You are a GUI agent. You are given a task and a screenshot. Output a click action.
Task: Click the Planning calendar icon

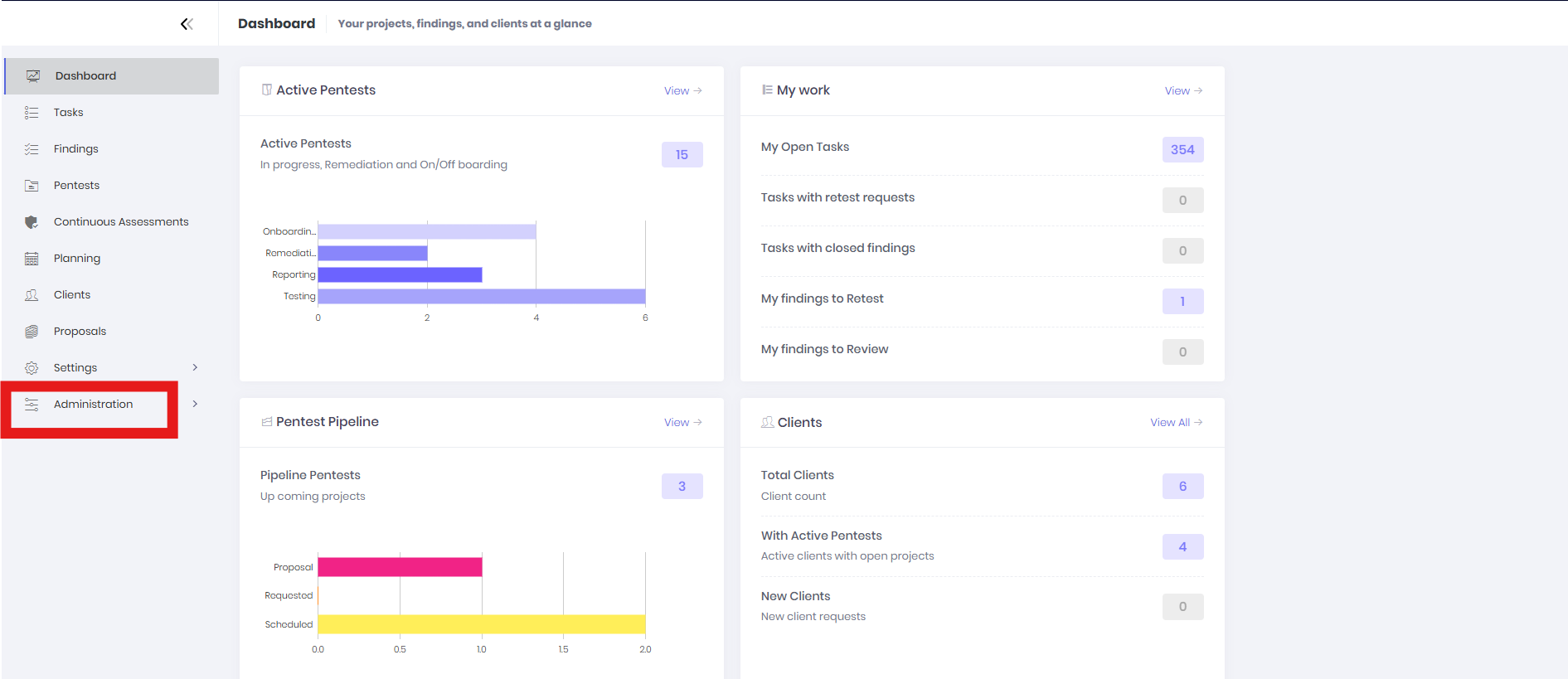(32, 259)
